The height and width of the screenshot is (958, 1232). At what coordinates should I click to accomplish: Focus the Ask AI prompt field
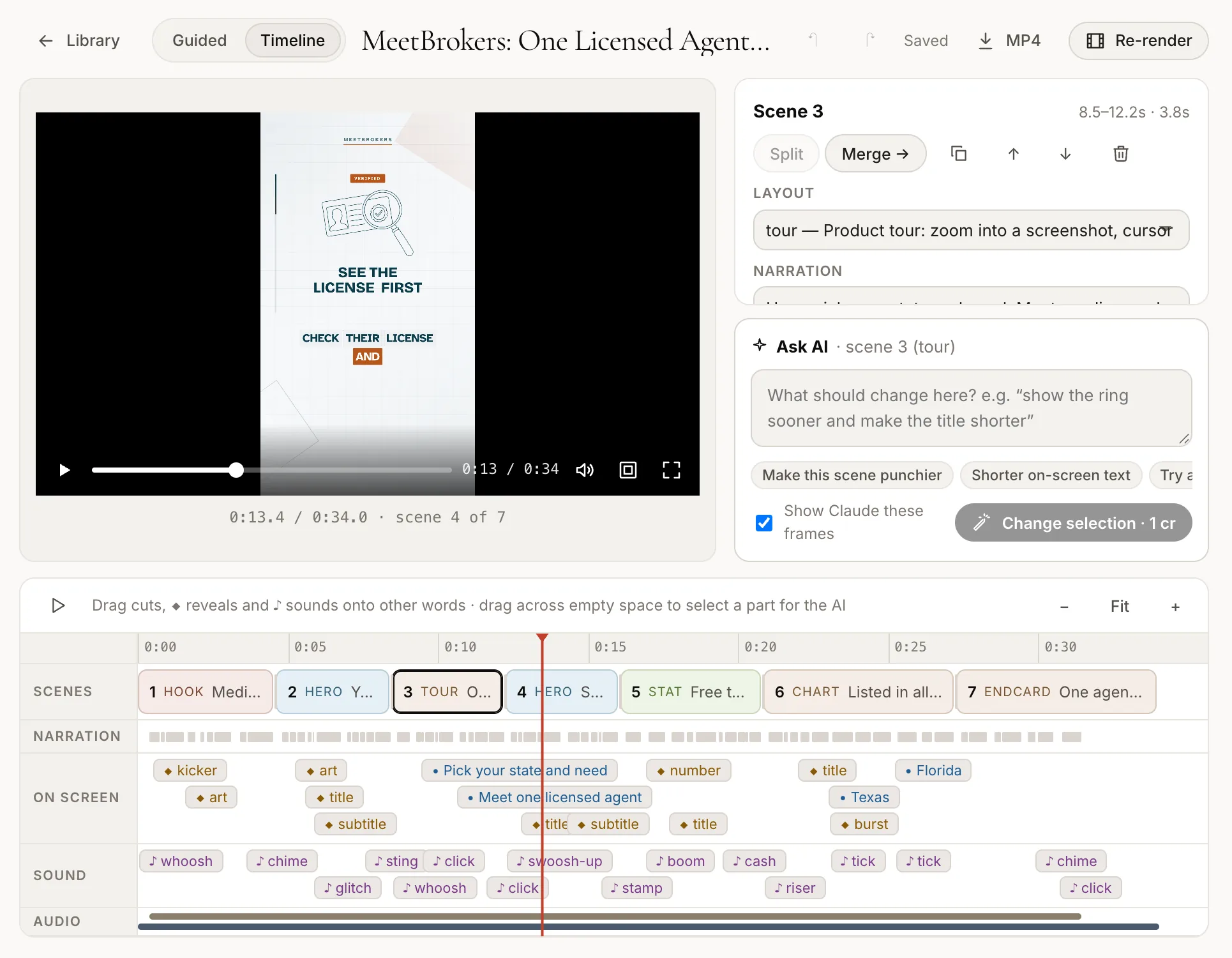coord(971,408)
